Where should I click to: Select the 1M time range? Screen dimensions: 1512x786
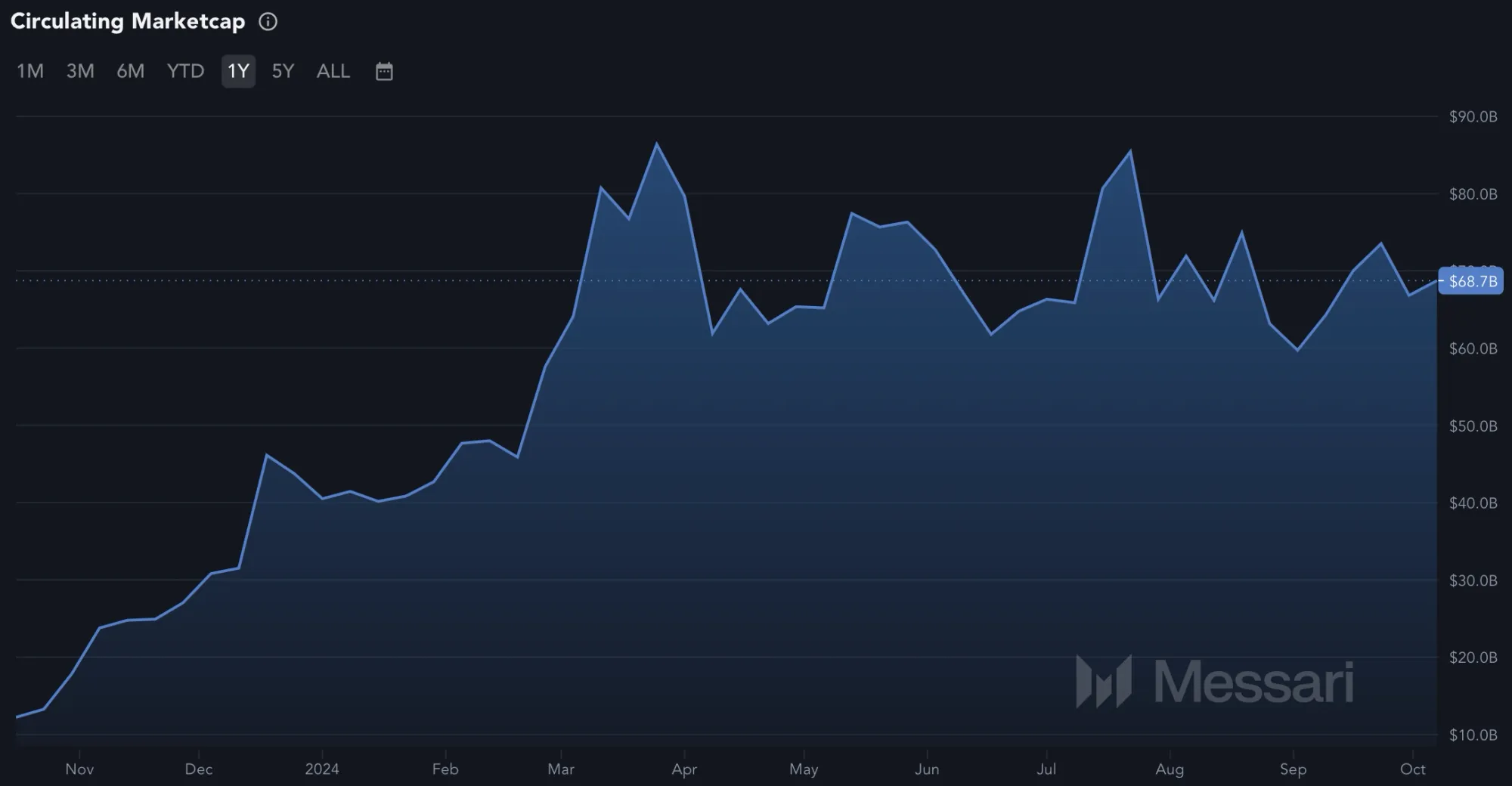30,71
